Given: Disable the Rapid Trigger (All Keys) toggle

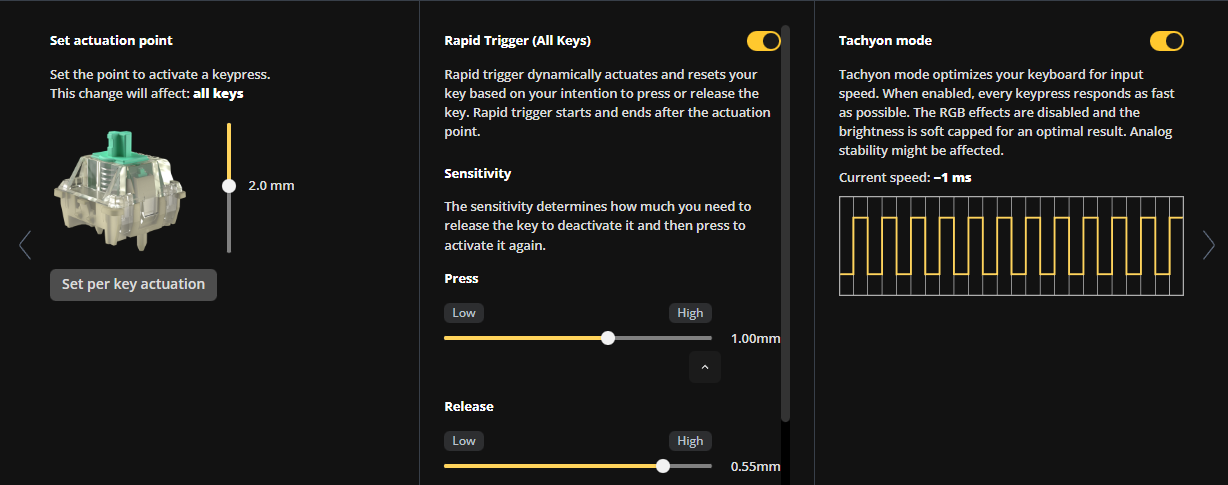Looking at the screenshot, I should tap(763, 41).
